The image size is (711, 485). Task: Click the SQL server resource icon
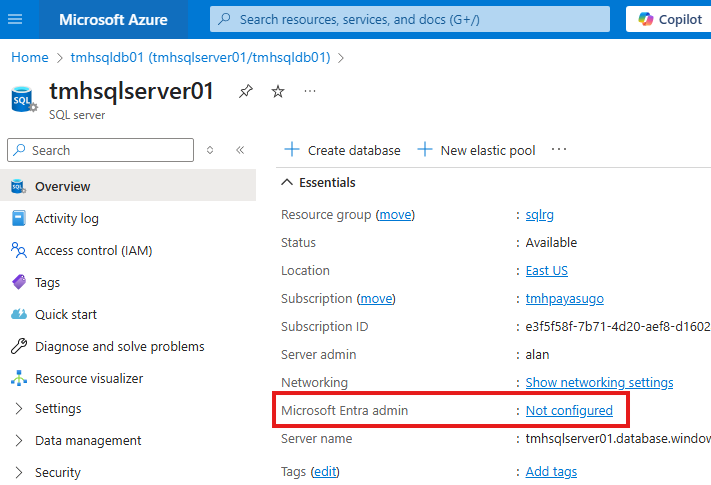[x=24, y=99]
